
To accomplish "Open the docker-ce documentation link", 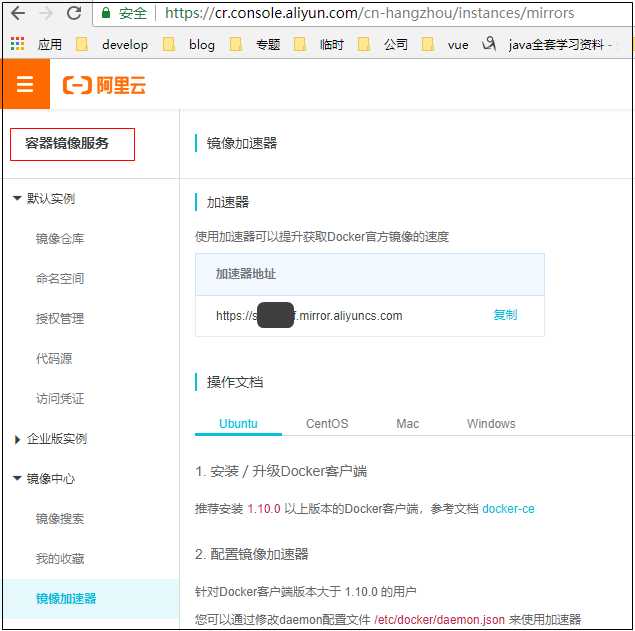I will pyautogui.click(x=508, y=509).
